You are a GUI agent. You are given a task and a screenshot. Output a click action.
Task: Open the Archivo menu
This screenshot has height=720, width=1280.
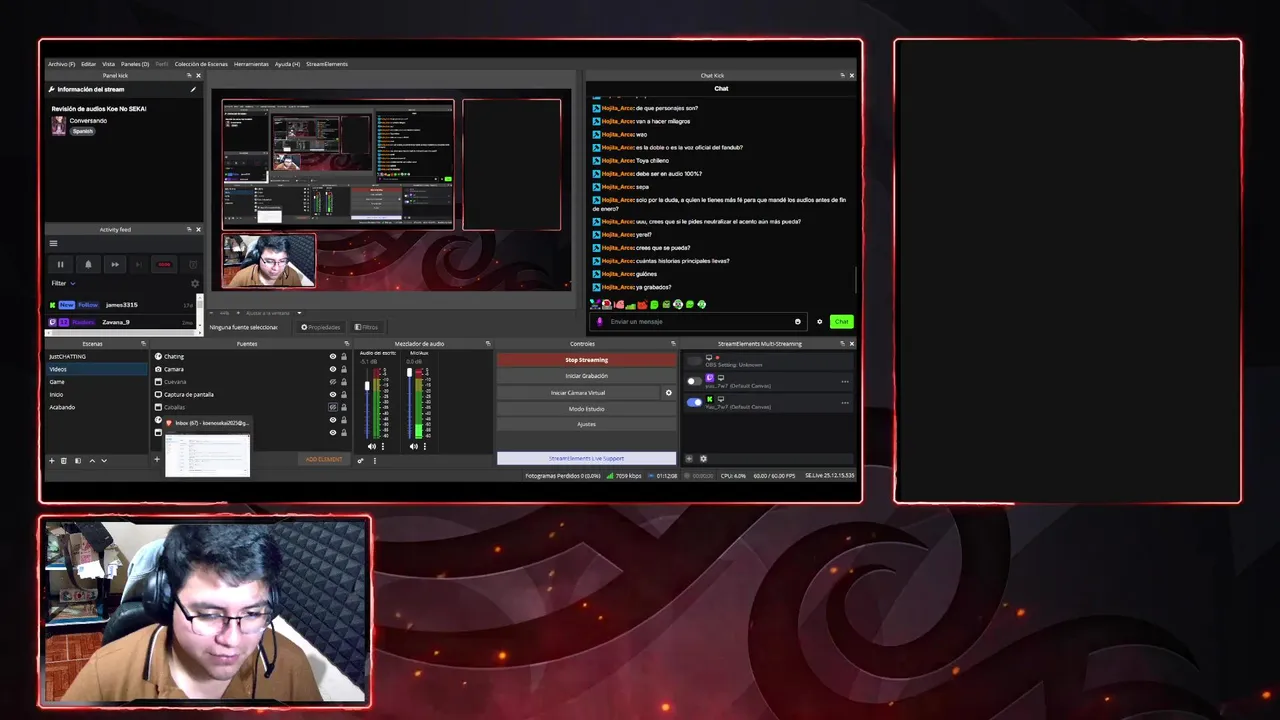coord(61,64)
